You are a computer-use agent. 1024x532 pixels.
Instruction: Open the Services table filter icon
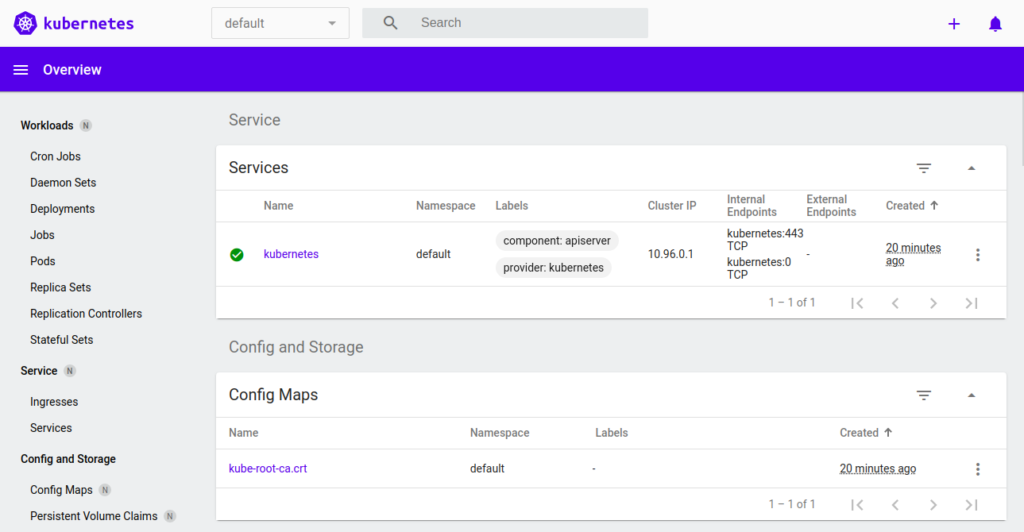(923, 168)
